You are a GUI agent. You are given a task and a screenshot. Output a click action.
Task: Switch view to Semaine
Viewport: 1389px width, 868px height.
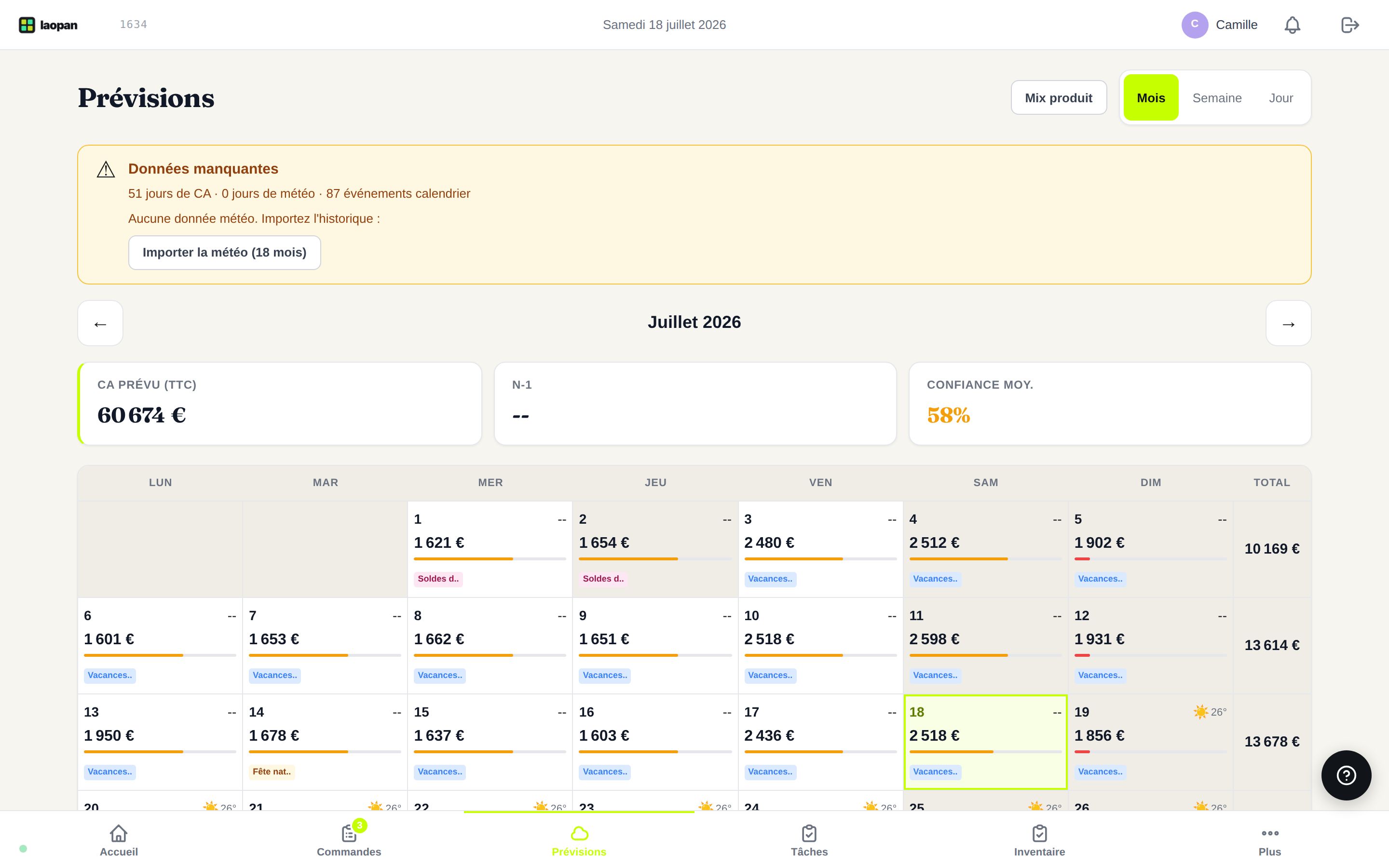pyautogui.click(x=1217, y=97)
